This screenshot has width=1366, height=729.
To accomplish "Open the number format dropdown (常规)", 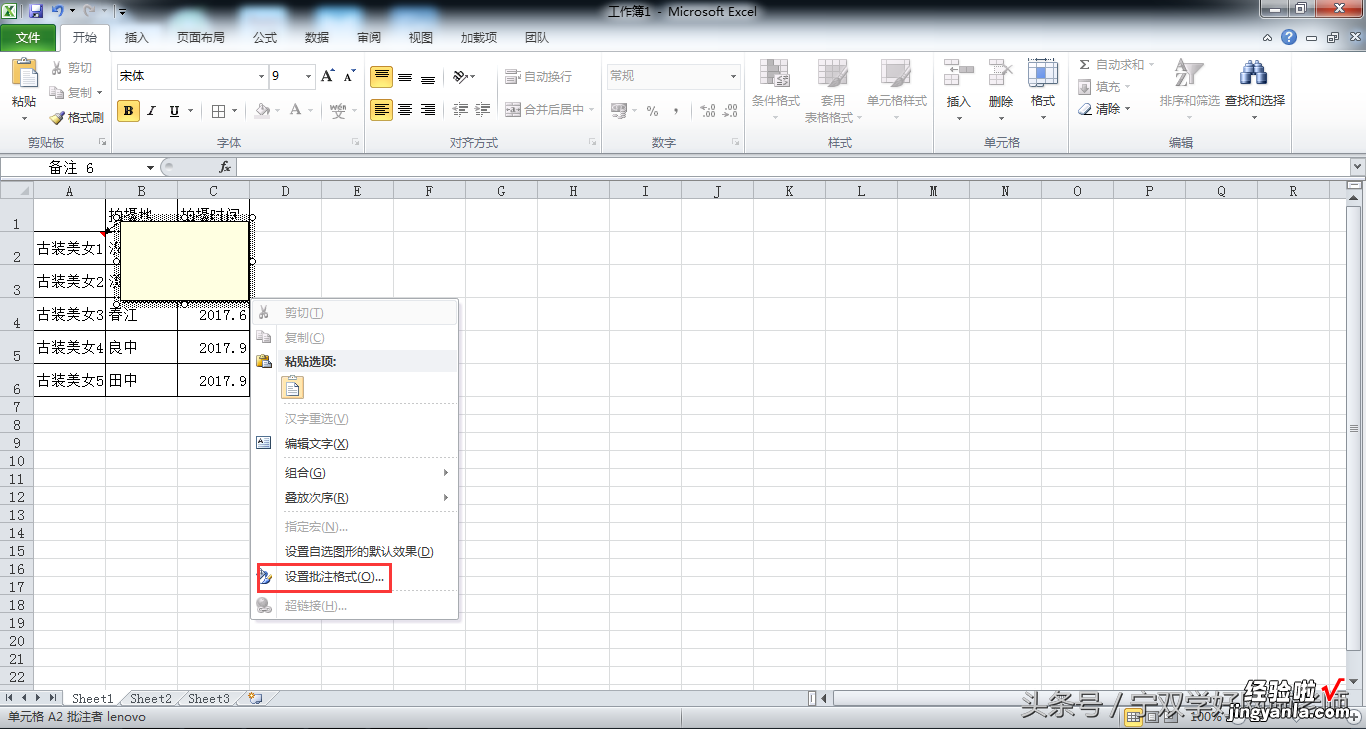I will click(733, 76).
